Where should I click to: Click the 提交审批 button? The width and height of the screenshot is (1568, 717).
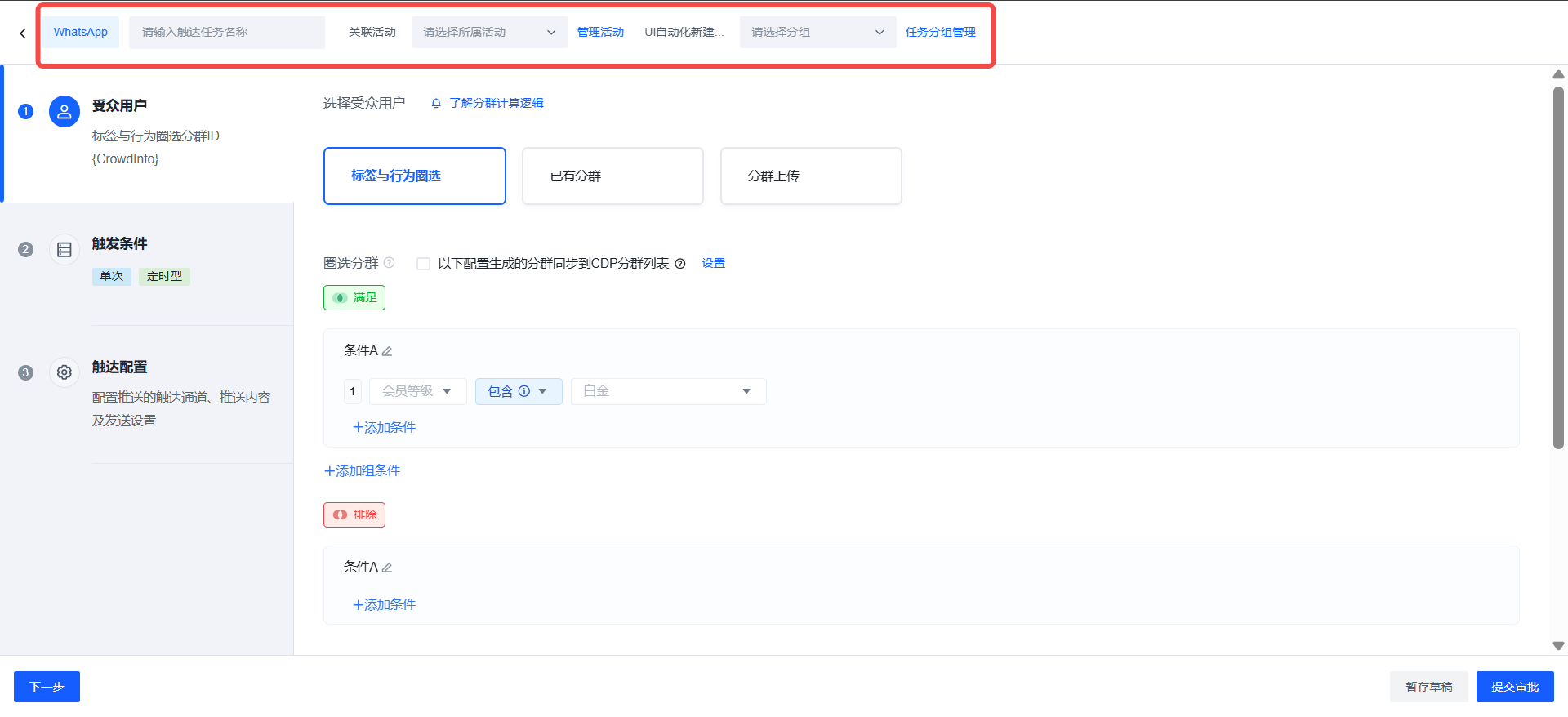pyautogui.click(x=1514, y=688)
